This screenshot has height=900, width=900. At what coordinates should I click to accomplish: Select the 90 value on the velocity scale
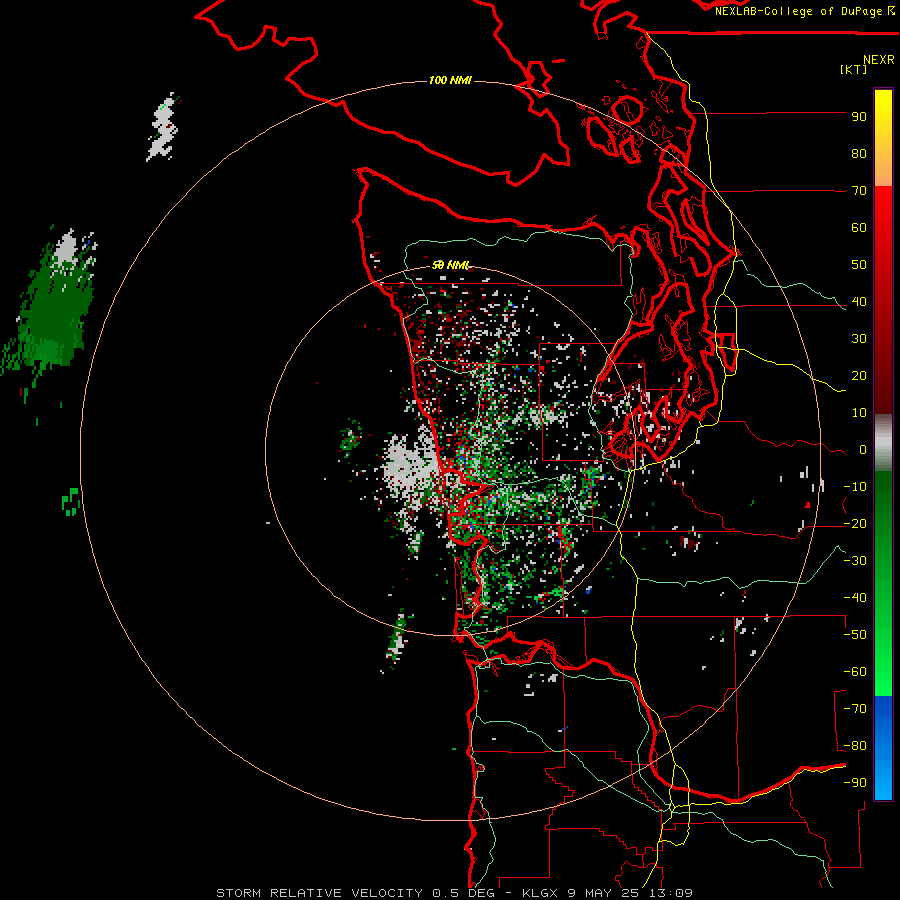coord(859,117)
